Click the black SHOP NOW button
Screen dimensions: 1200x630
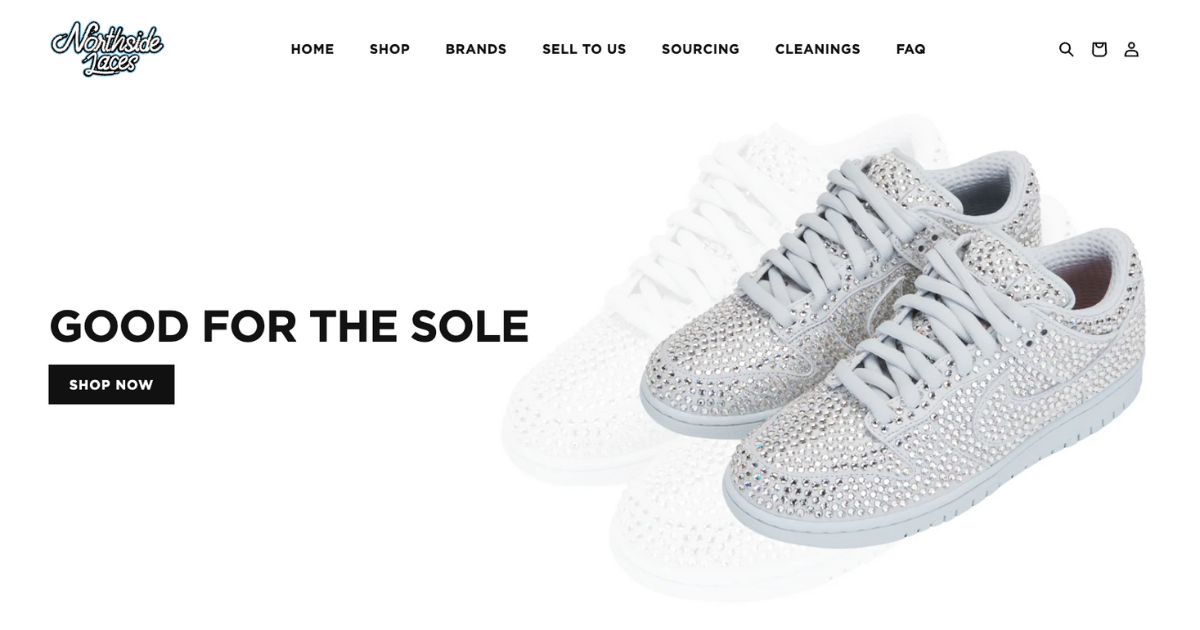(111, 384)
